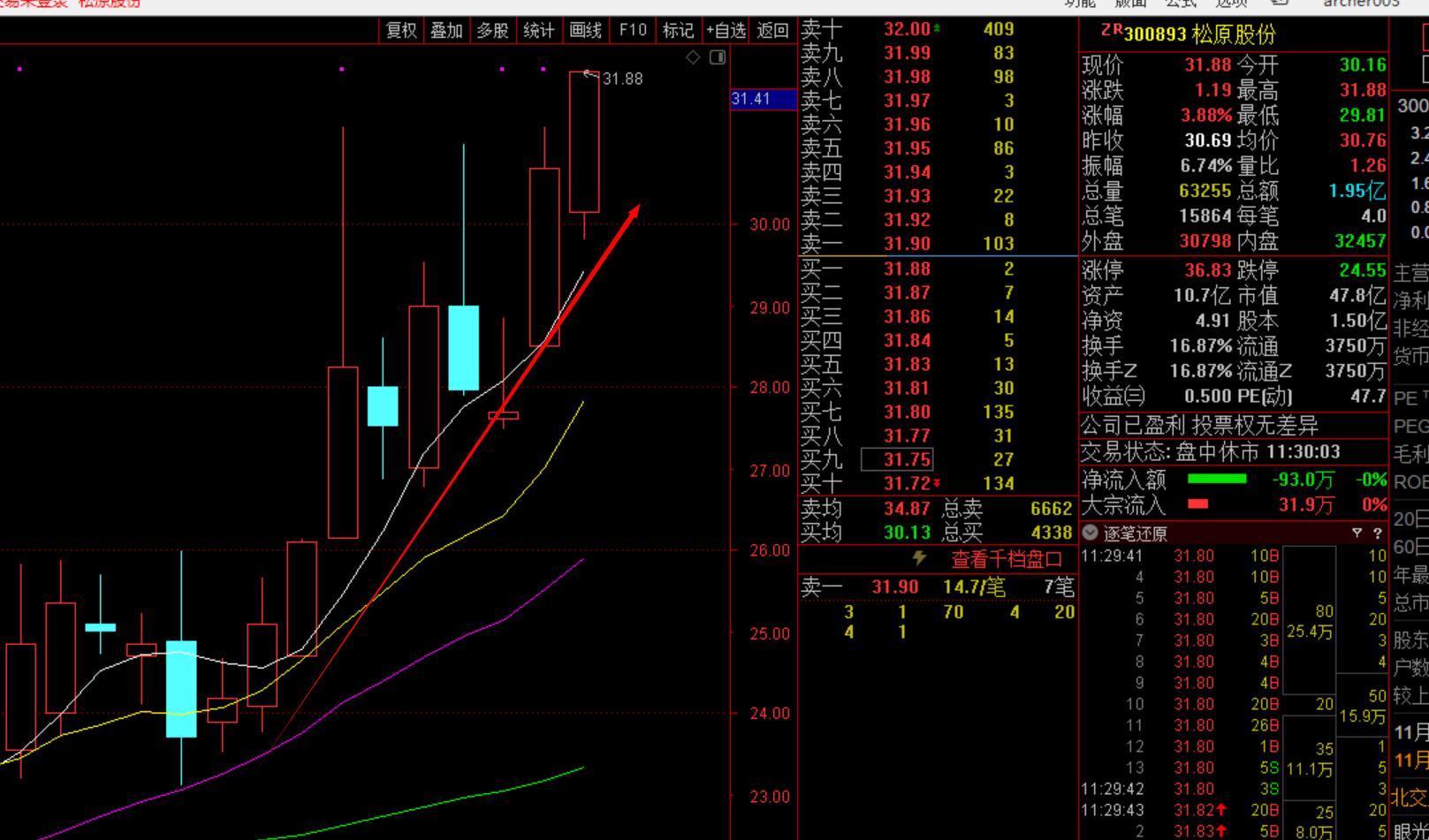1429x840 pixels.
Task: Click the green 净流入额 bar
Action: 1217,479
